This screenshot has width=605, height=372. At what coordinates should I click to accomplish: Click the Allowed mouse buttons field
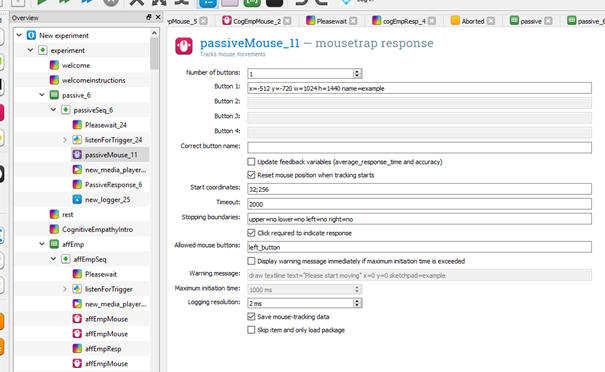pos(419,247)
